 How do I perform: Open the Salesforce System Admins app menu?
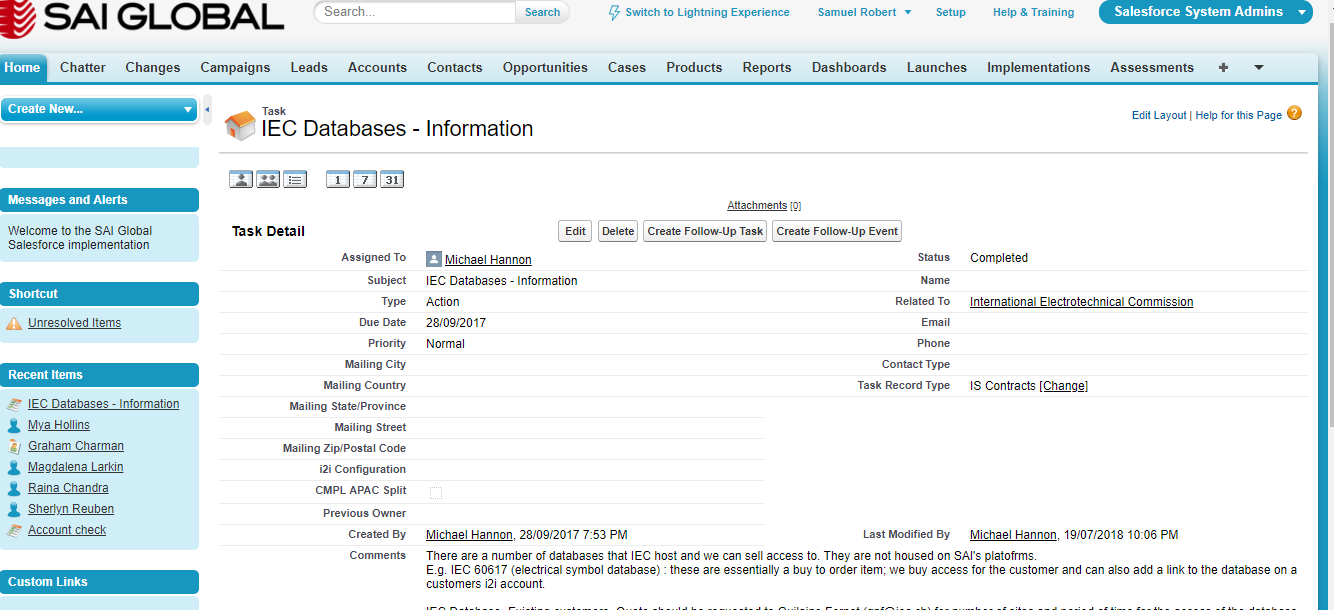(x=1205, y=12)
